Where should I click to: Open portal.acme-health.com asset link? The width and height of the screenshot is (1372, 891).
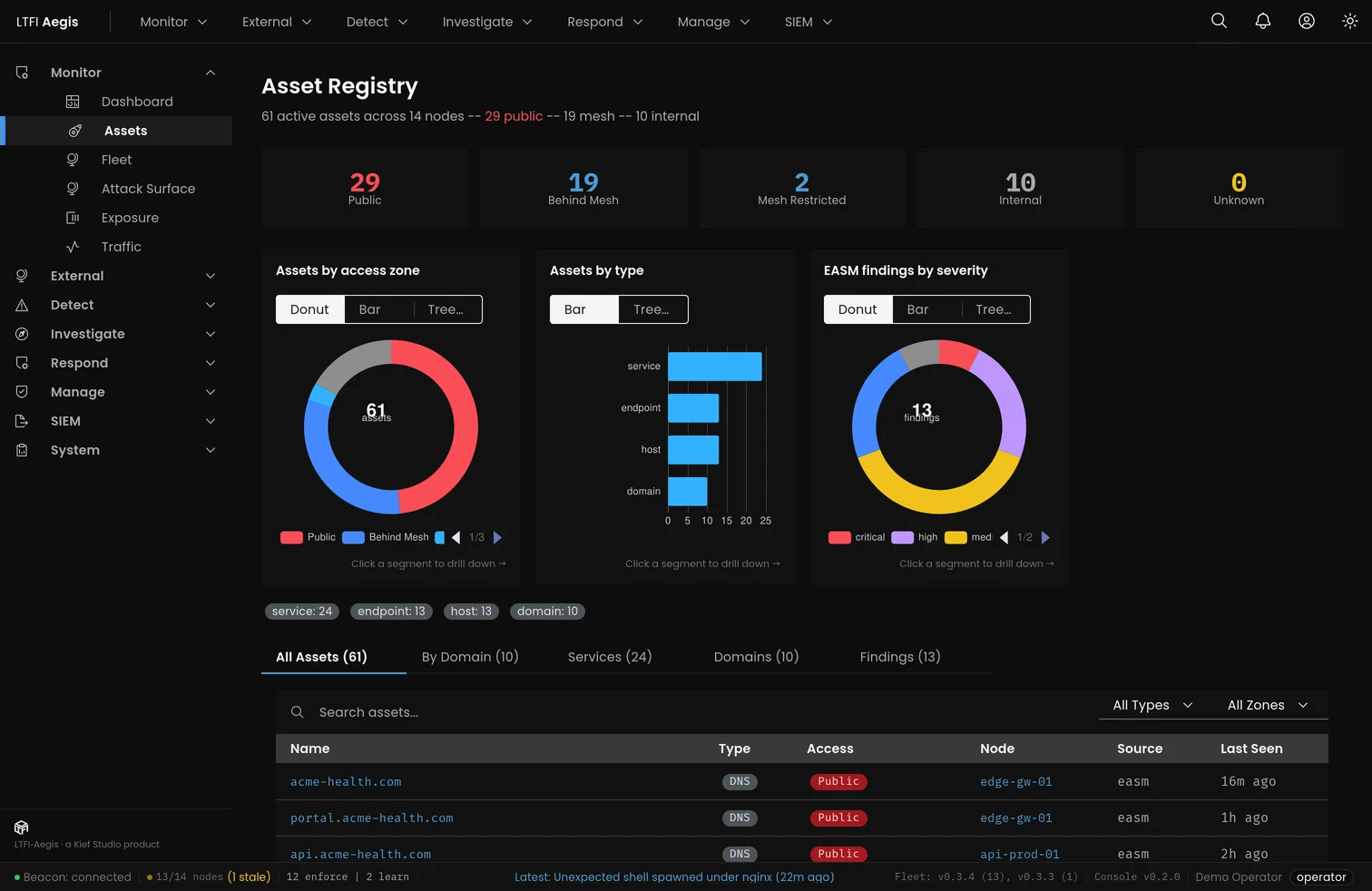pyautogui.click(x=372, y=818)
